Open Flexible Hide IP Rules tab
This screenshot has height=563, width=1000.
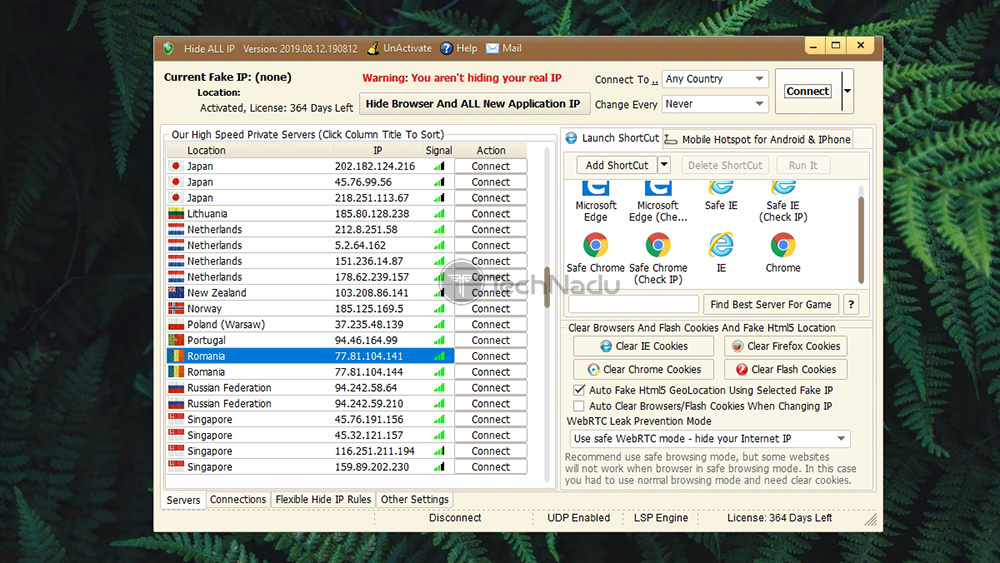323,499
